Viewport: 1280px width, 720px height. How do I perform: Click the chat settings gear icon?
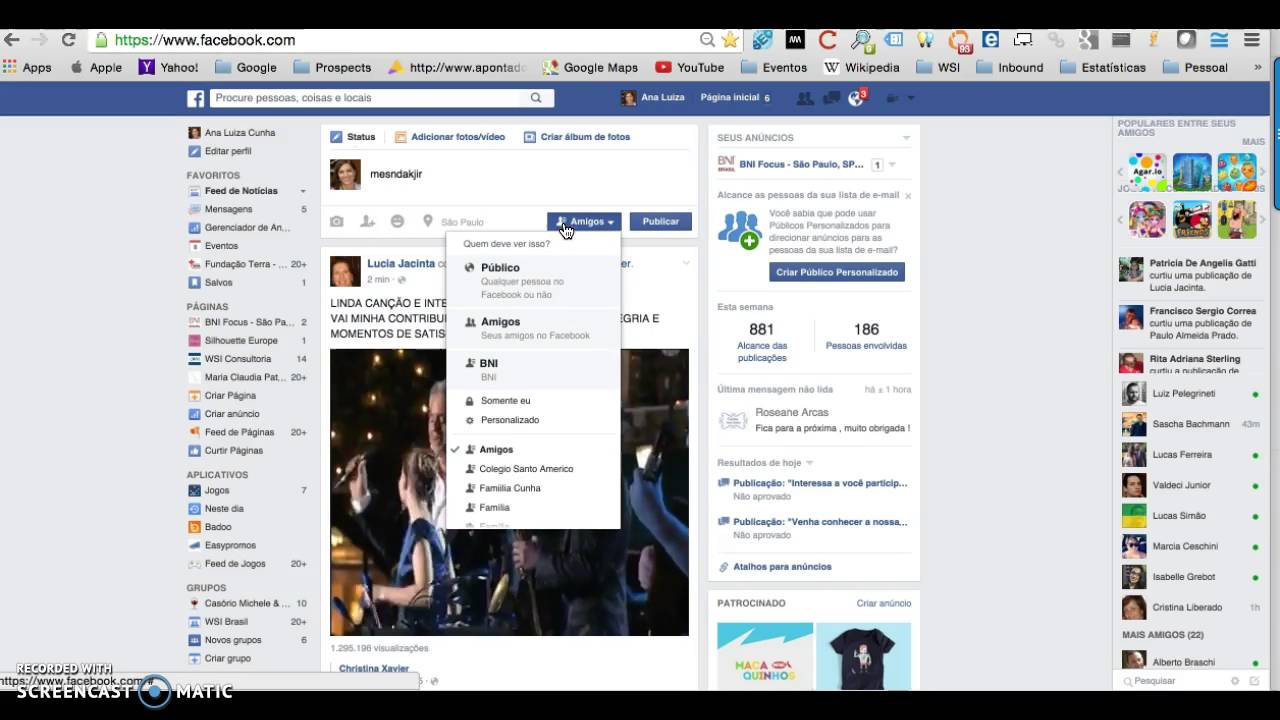coord(1235,681)
